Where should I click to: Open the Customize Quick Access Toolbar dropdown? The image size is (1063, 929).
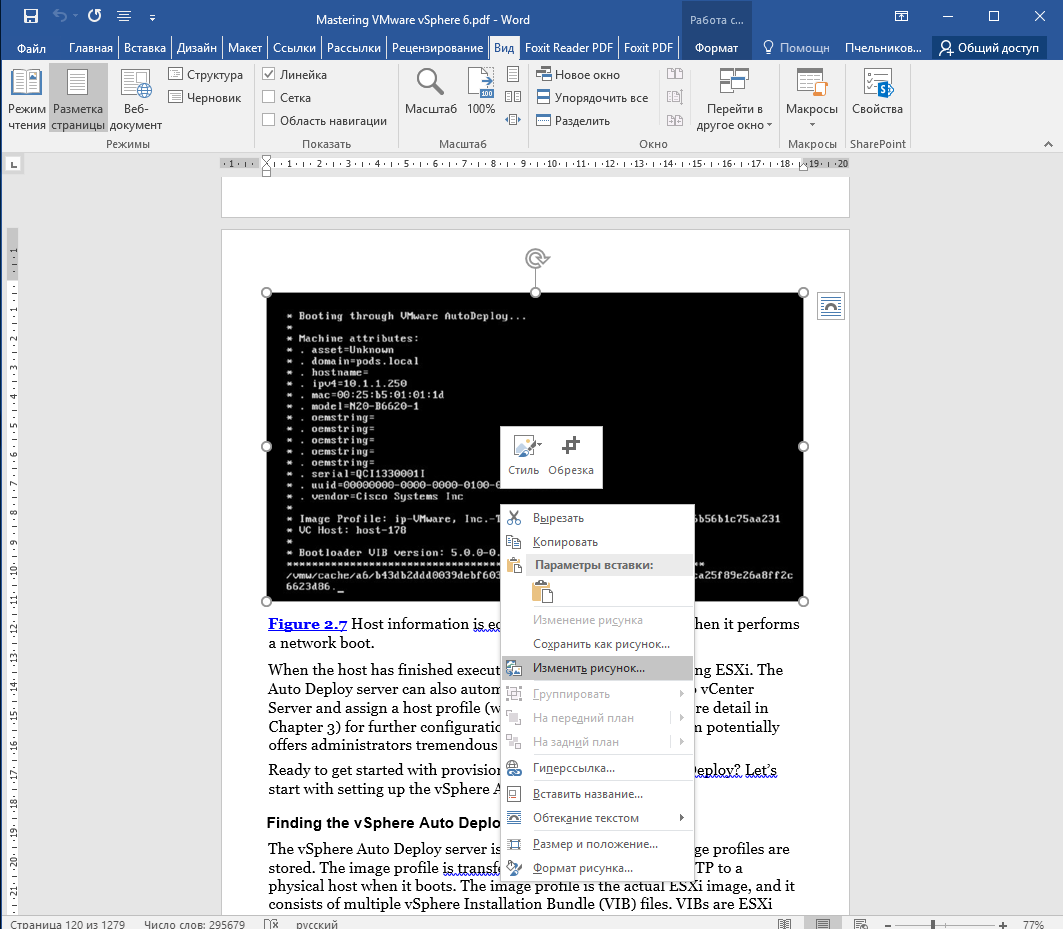(153, 18)
